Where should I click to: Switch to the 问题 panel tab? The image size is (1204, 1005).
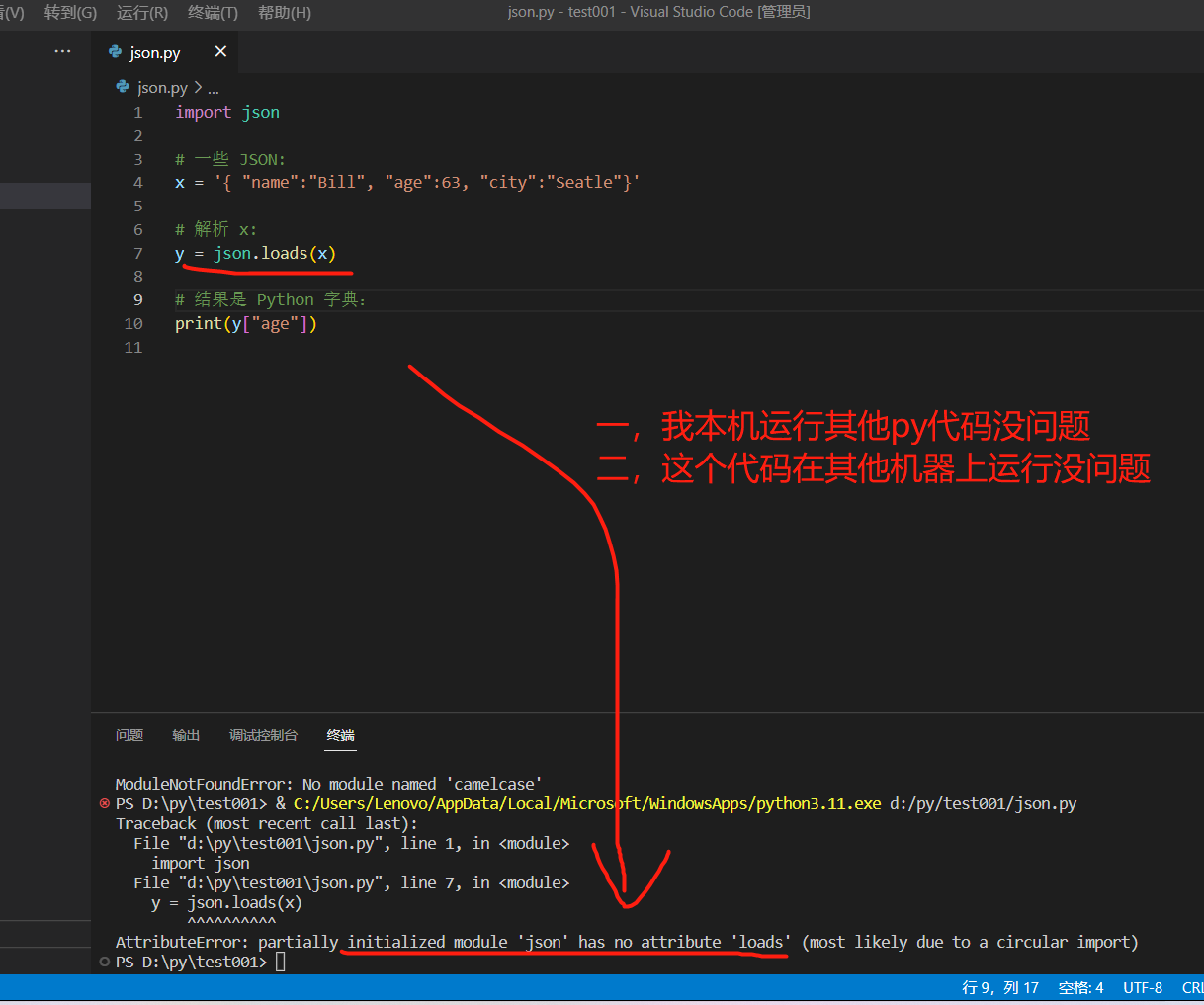point(129,735)
